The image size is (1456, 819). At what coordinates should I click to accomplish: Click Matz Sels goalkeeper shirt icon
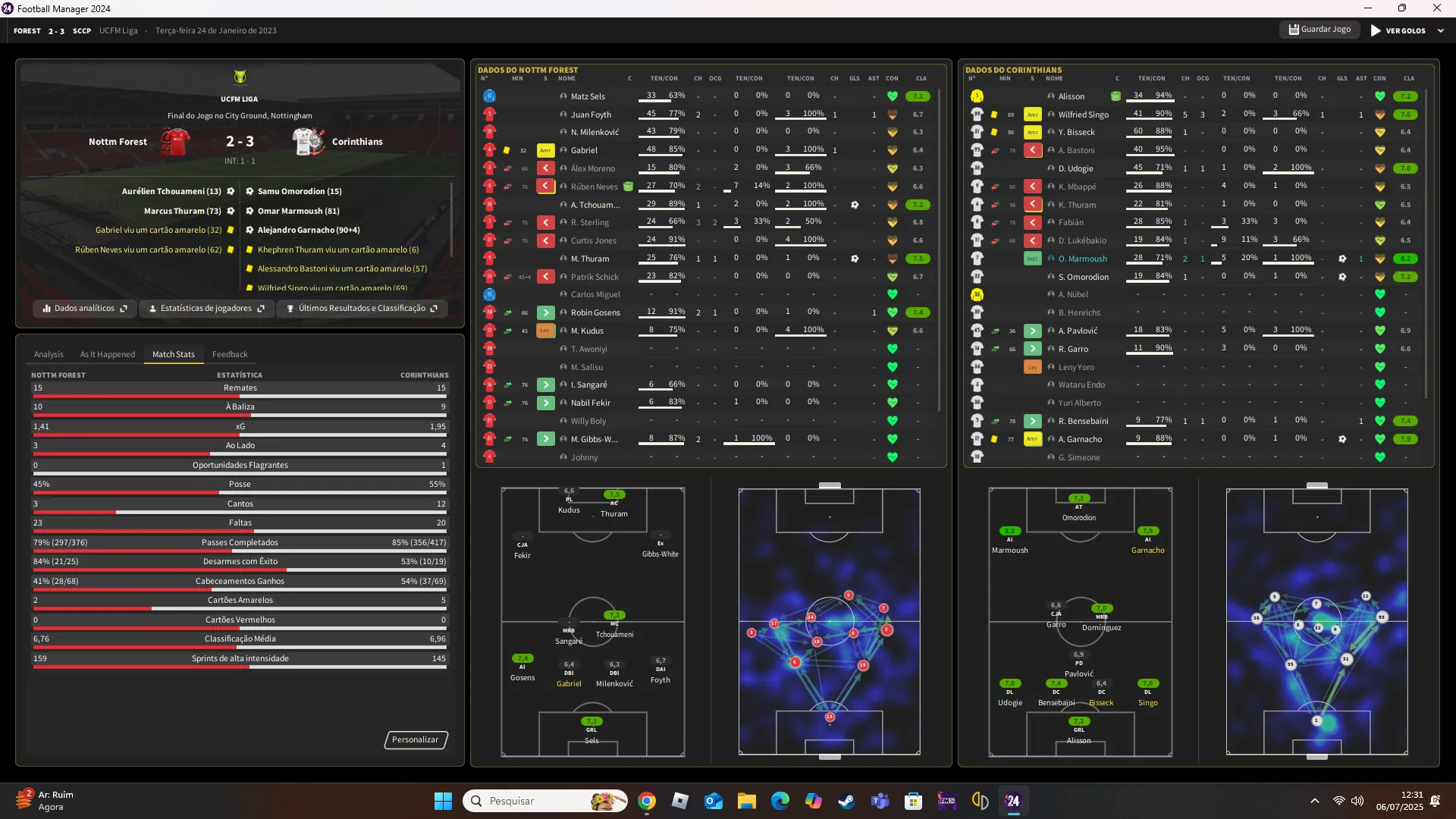click(x=489, y=96)
